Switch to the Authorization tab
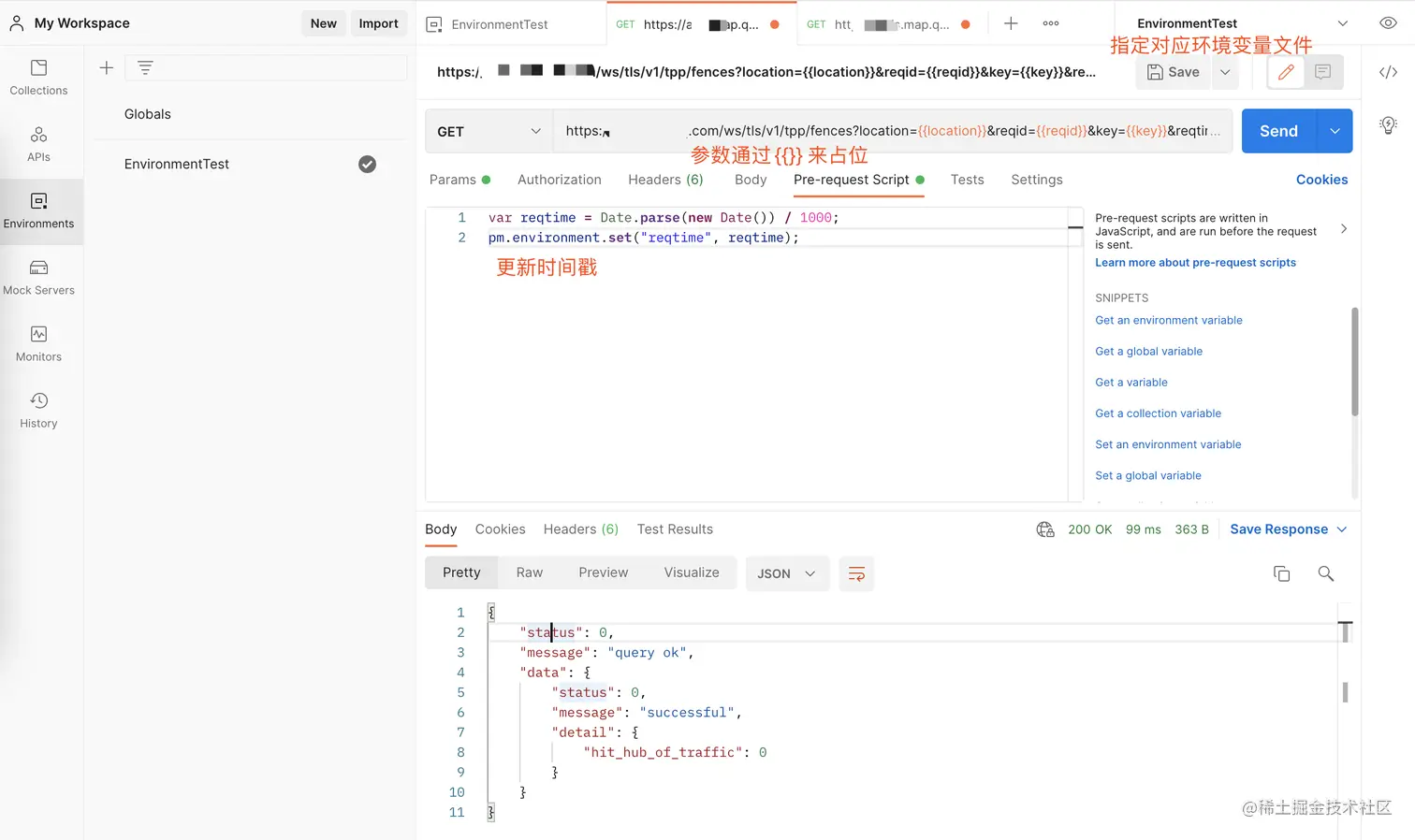Viewport: 1415px width, 840px height. click(560, 180)
